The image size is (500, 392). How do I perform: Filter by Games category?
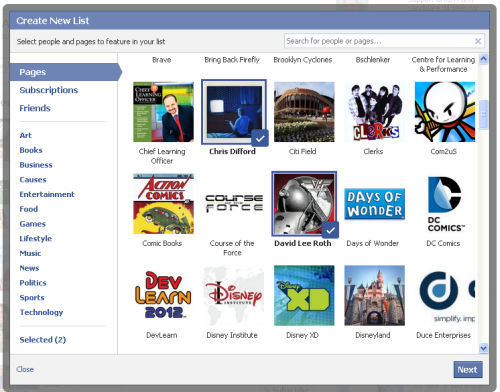(33, 224)
